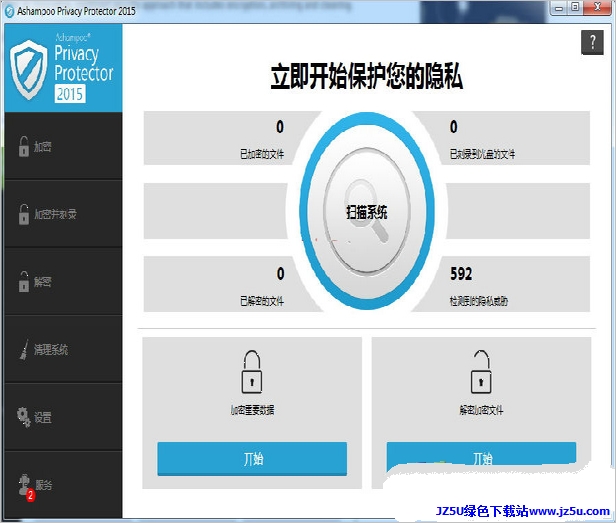Click the title bar app icon

(9, 11)
